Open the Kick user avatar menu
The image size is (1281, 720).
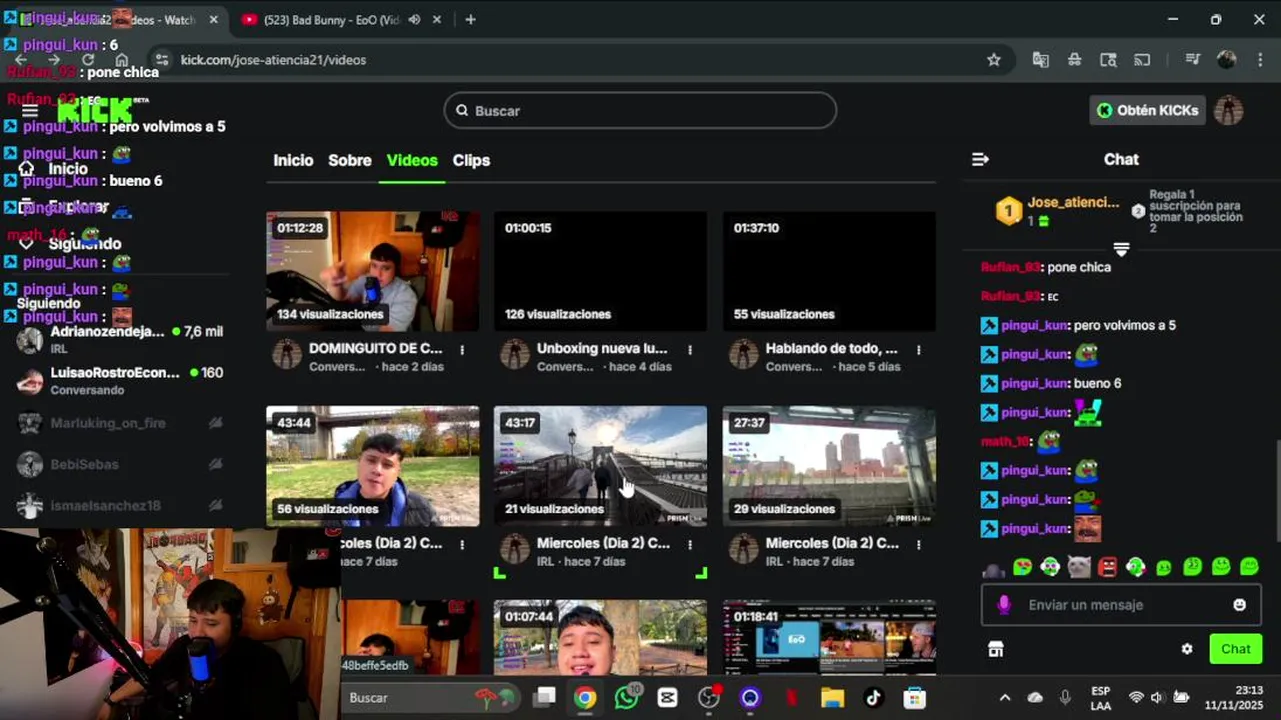1228,111
